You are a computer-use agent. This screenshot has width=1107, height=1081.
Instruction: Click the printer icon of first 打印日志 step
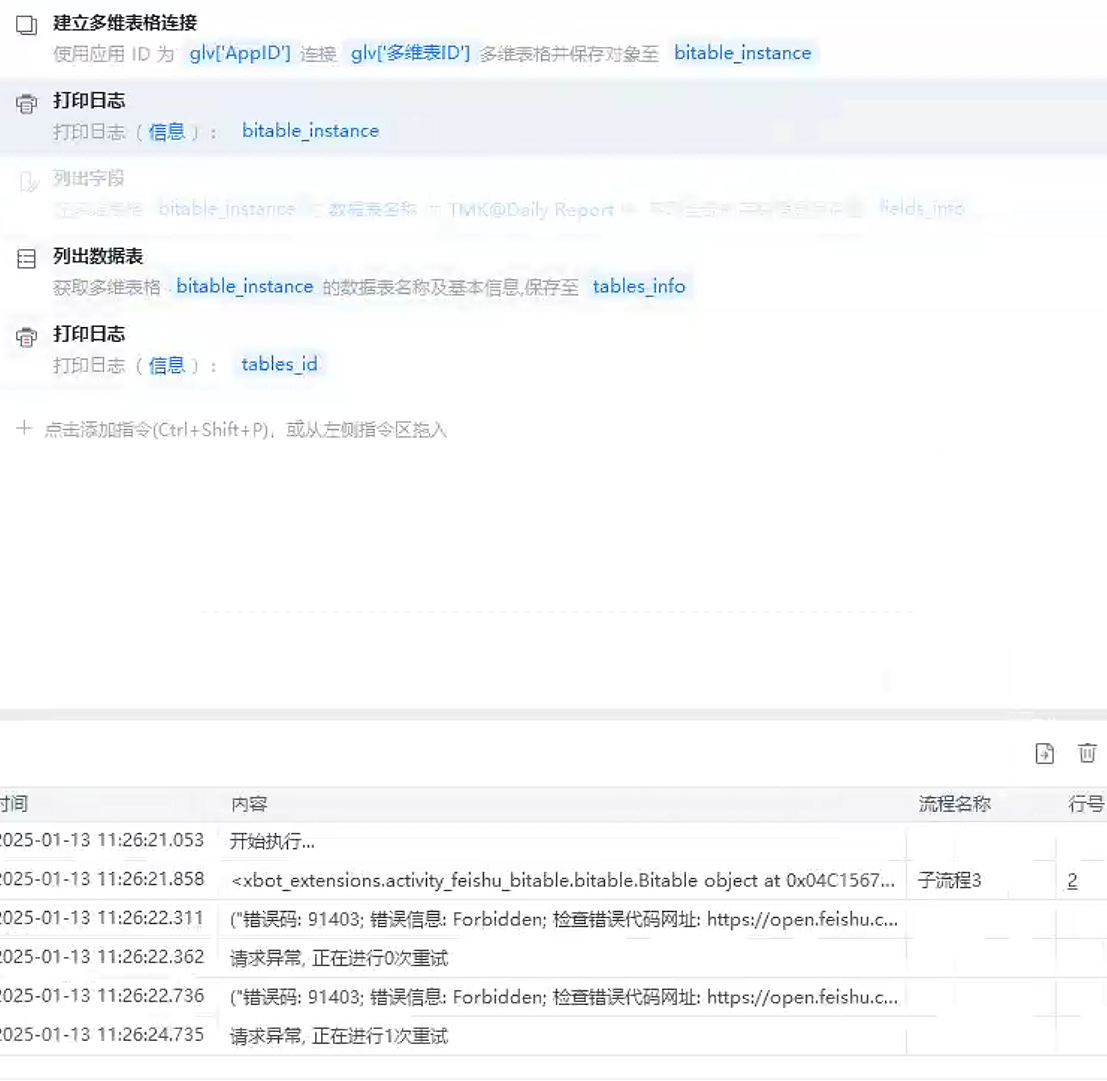[27, 104]
